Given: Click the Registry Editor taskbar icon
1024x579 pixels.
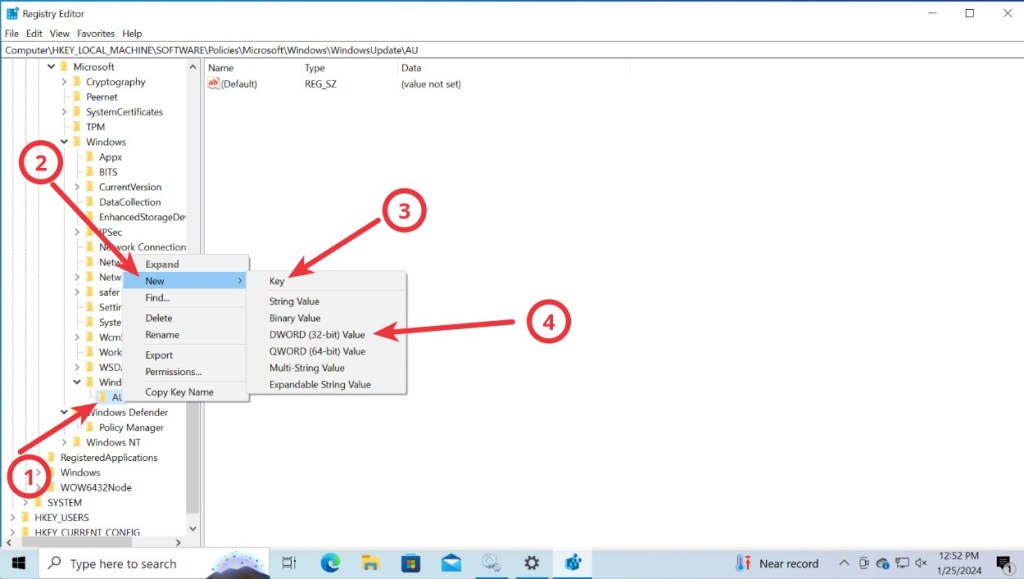Looking at the screenshot, I should click(573, 563).
